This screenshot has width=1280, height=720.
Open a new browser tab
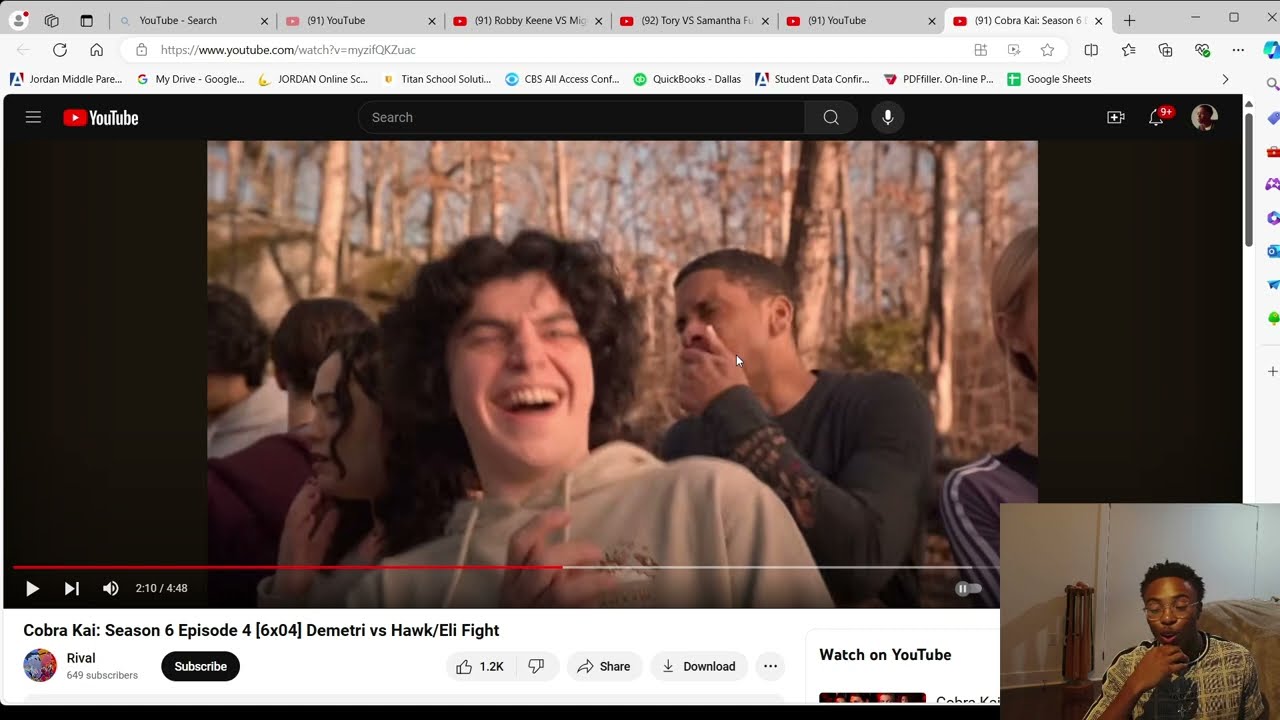click(x=1129, y=20)
